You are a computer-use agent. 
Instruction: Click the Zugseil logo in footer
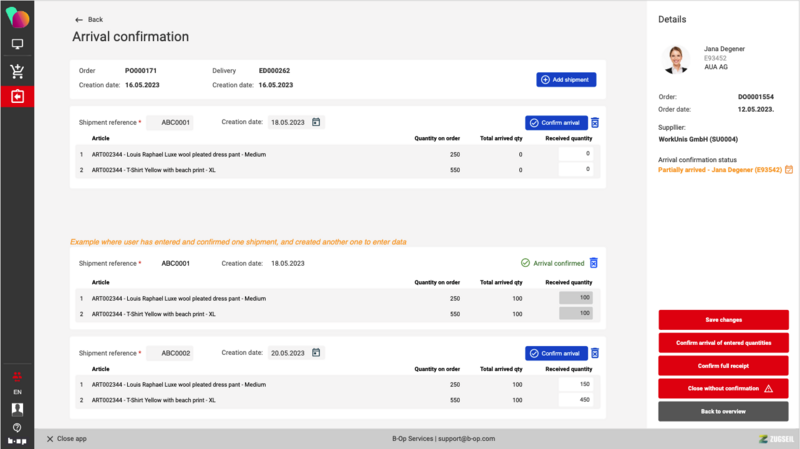[x=776, y=439]
